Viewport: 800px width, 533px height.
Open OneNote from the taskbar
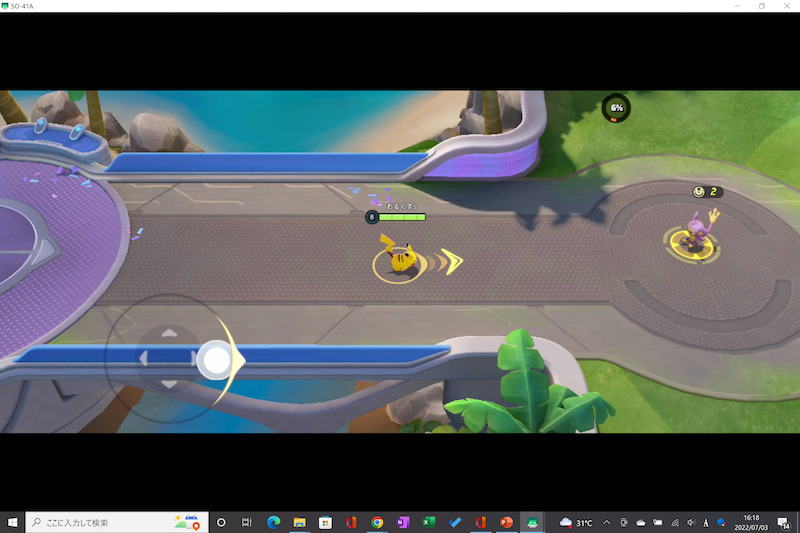pyautogui.click(x=403, y=522)
